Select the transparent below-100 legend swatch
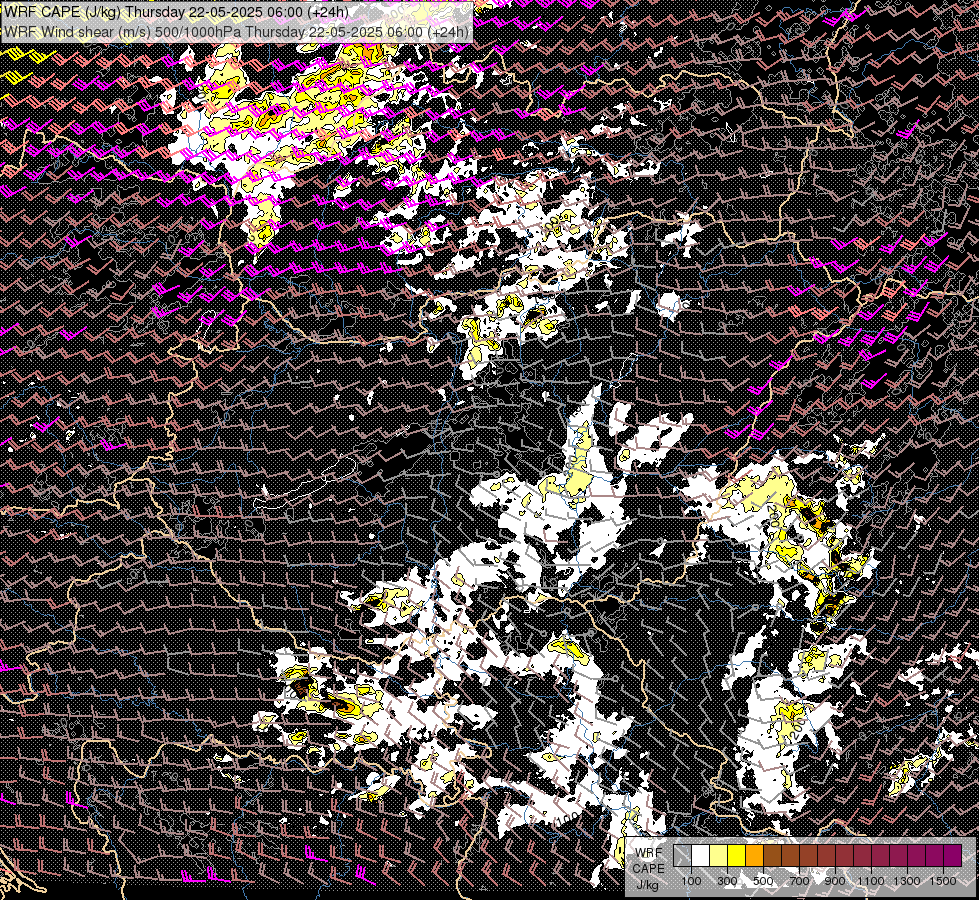 [x=682, y=855]
